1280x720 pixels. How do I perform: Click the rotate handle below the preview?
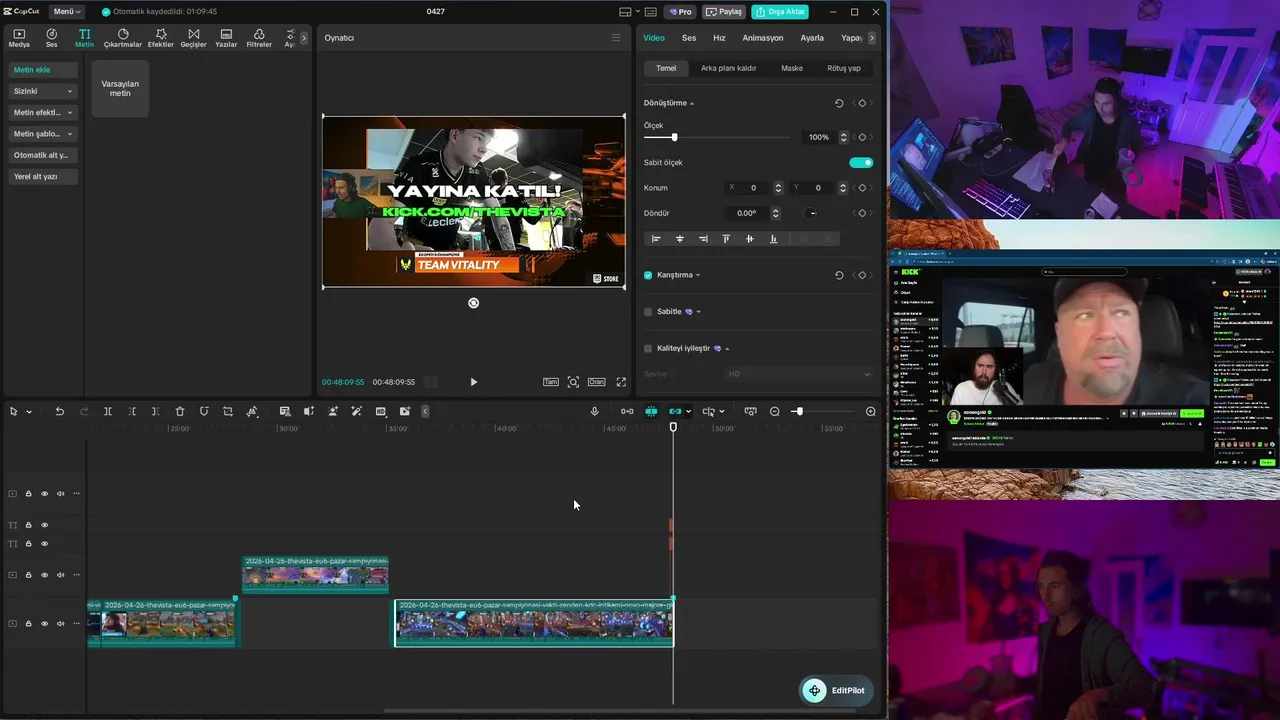(473, 303)
